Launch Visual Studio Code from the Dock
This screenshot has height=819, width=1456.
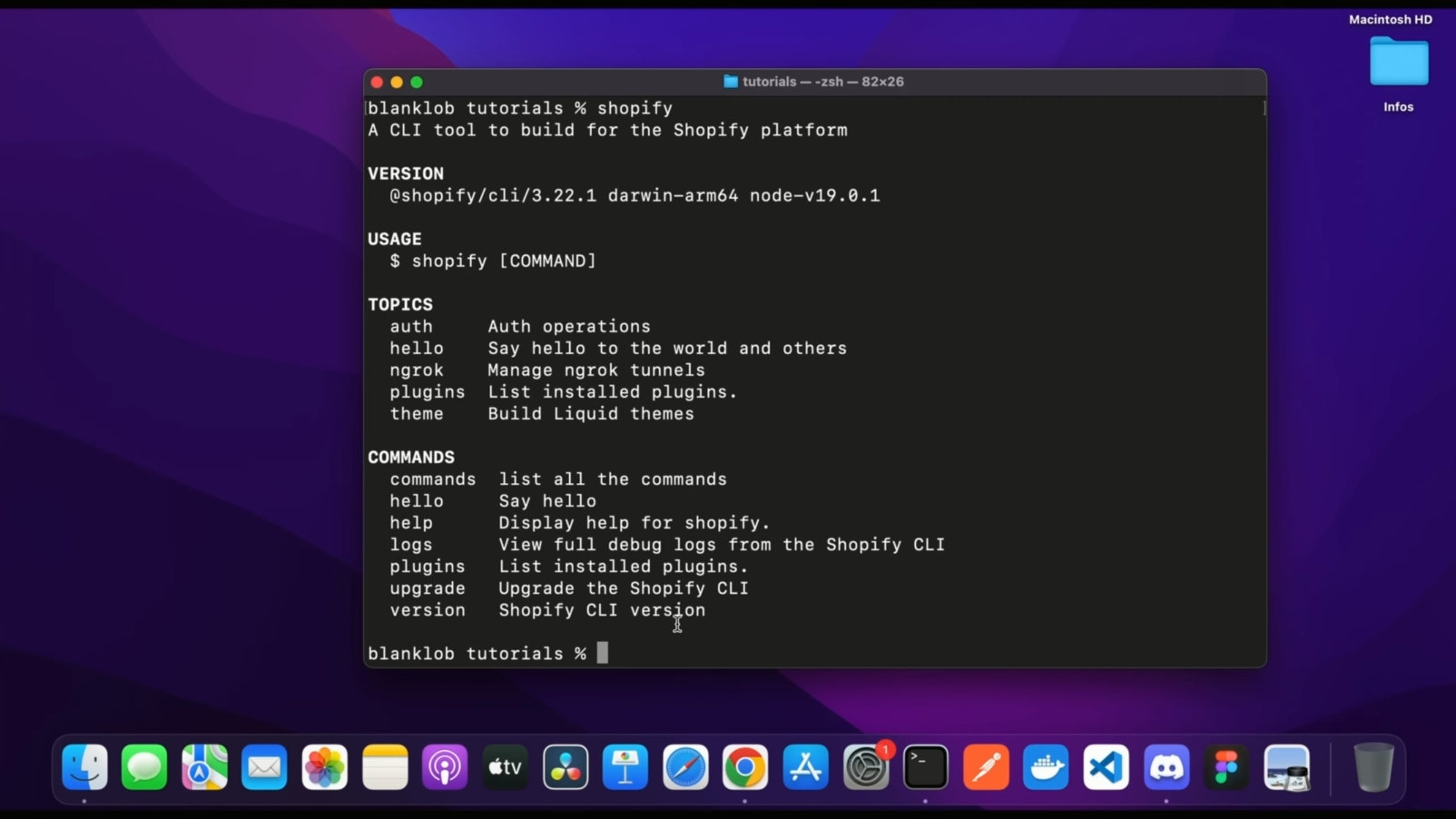[1107, 767]
